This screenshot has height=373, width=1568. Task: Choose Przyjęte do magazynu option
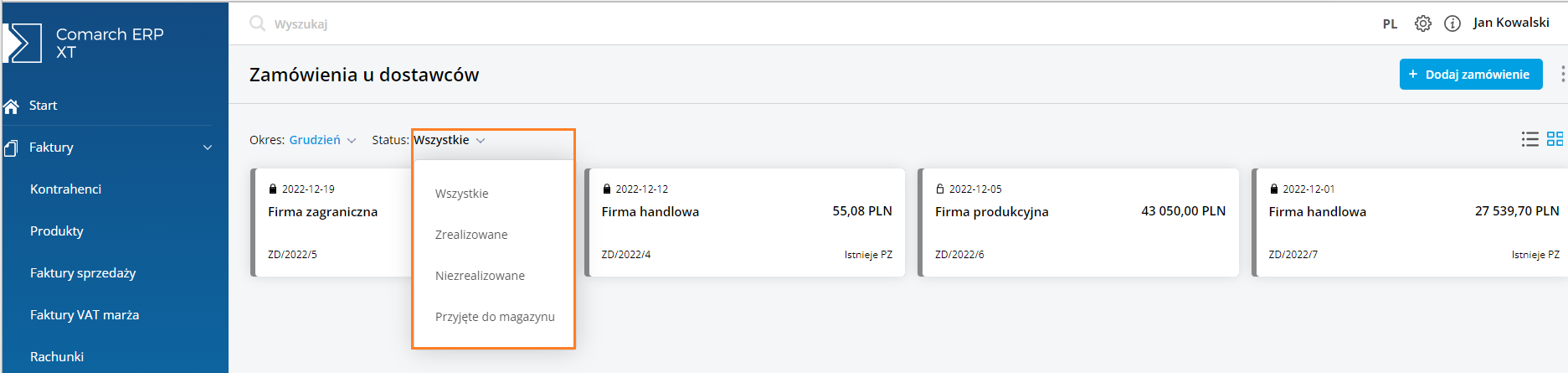tap(495, 317)
